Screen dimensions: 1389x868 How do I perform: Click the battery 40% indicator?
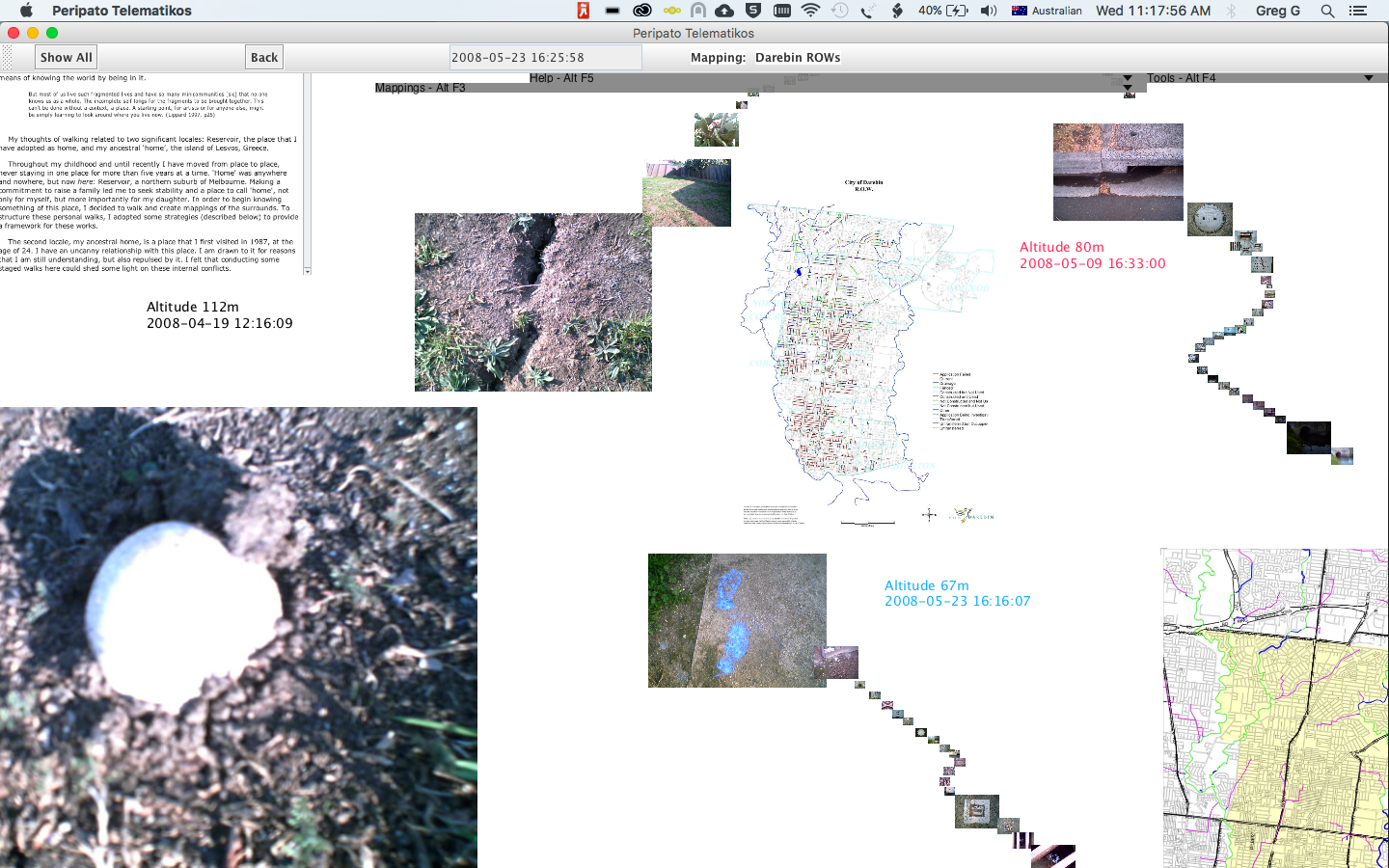tap(942, 11)
